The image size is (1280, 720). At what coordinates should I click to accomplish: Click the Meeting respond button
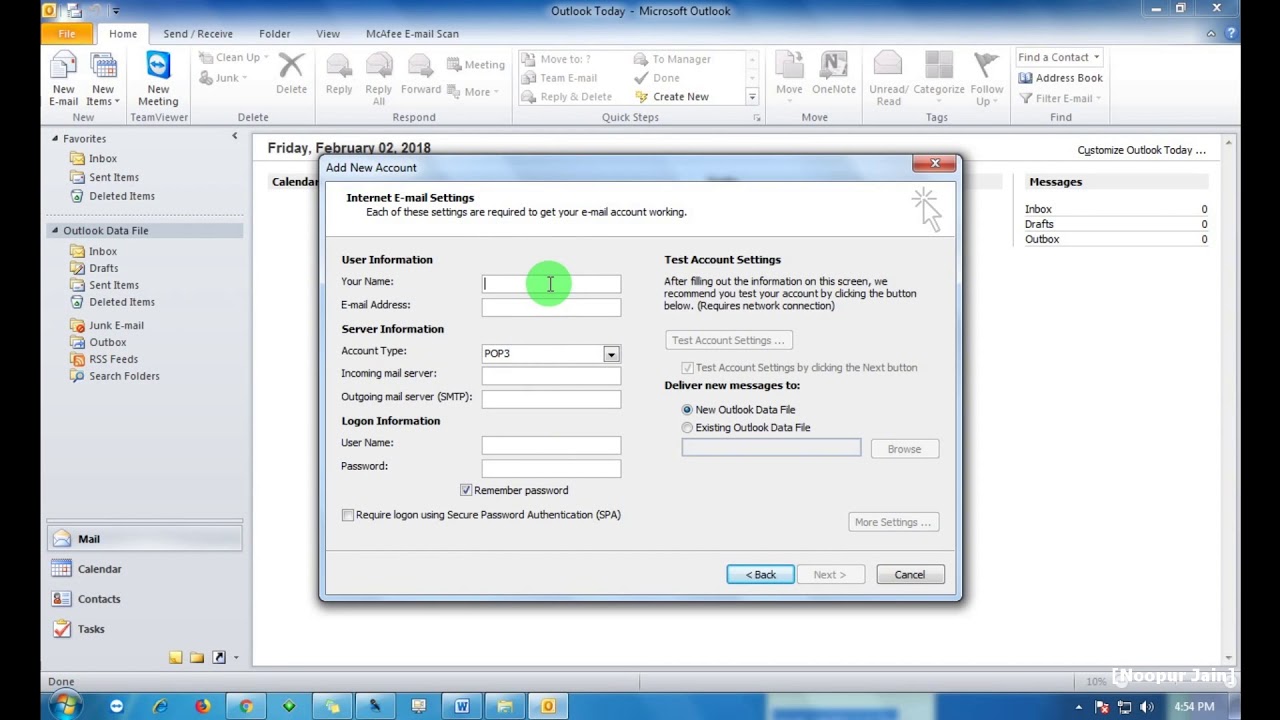[476, 65]
